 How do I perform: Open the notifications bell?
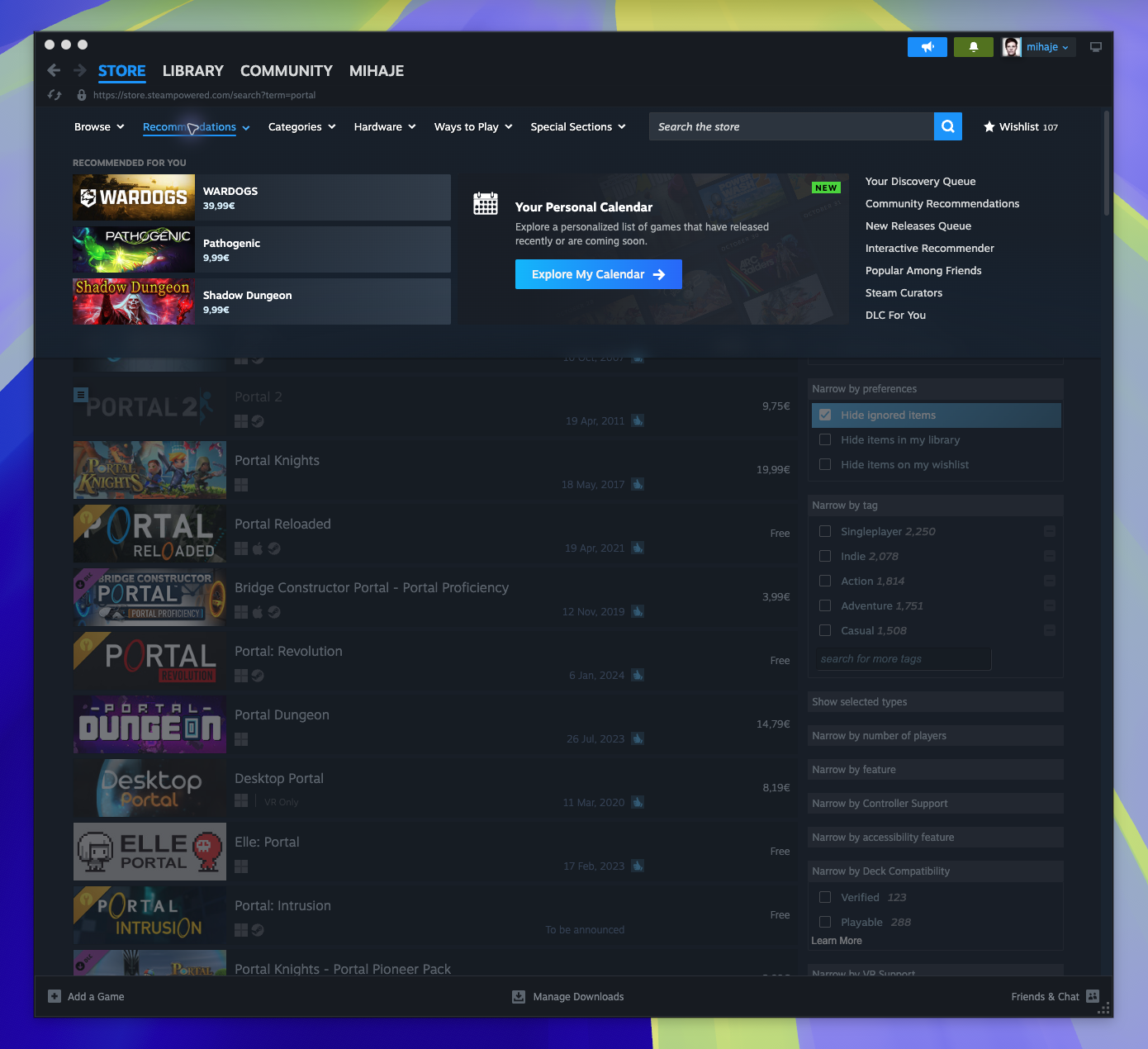[974, 47]
